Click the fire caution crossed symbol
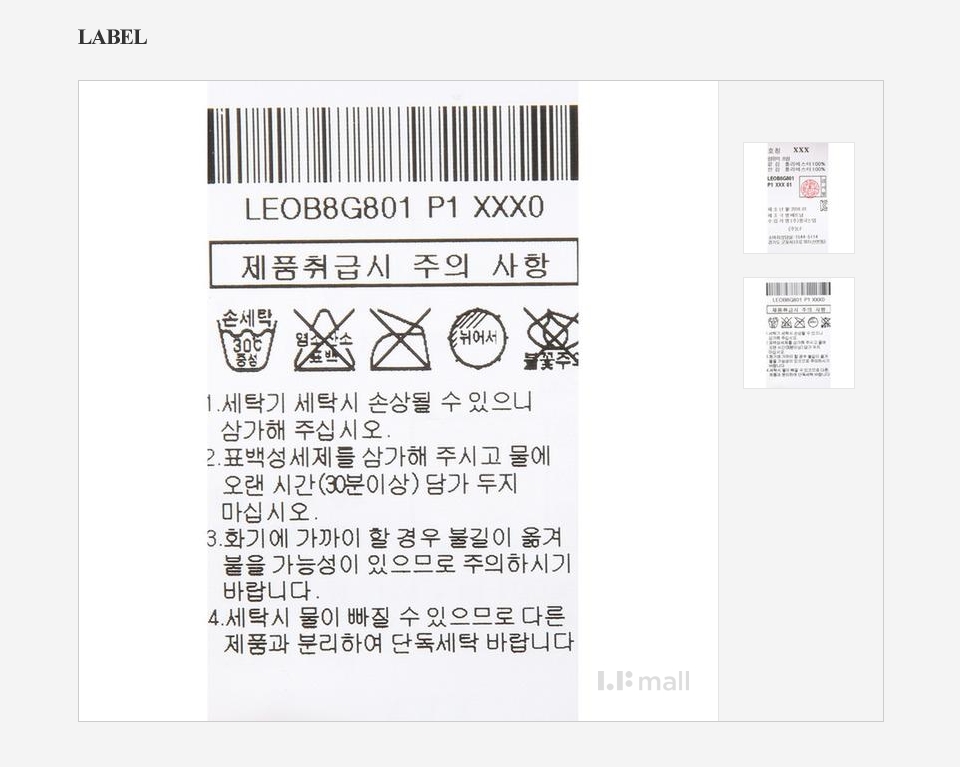The image size is (960, 767). pos(550,339)
